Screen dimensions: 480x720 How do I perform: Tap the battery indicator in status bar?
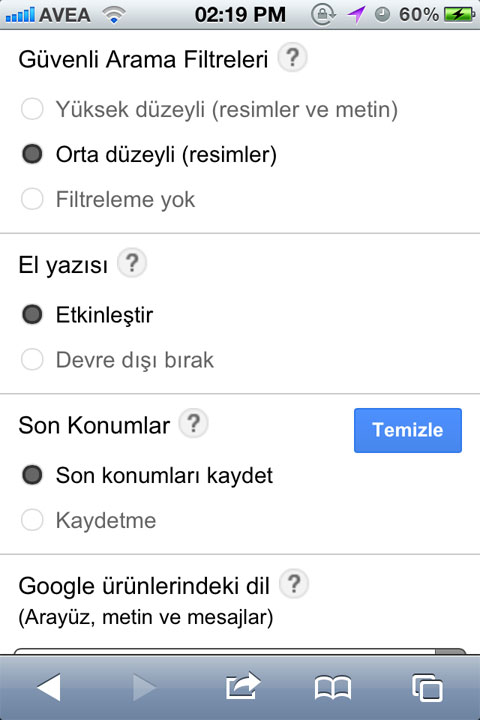[x=459, y=15]
